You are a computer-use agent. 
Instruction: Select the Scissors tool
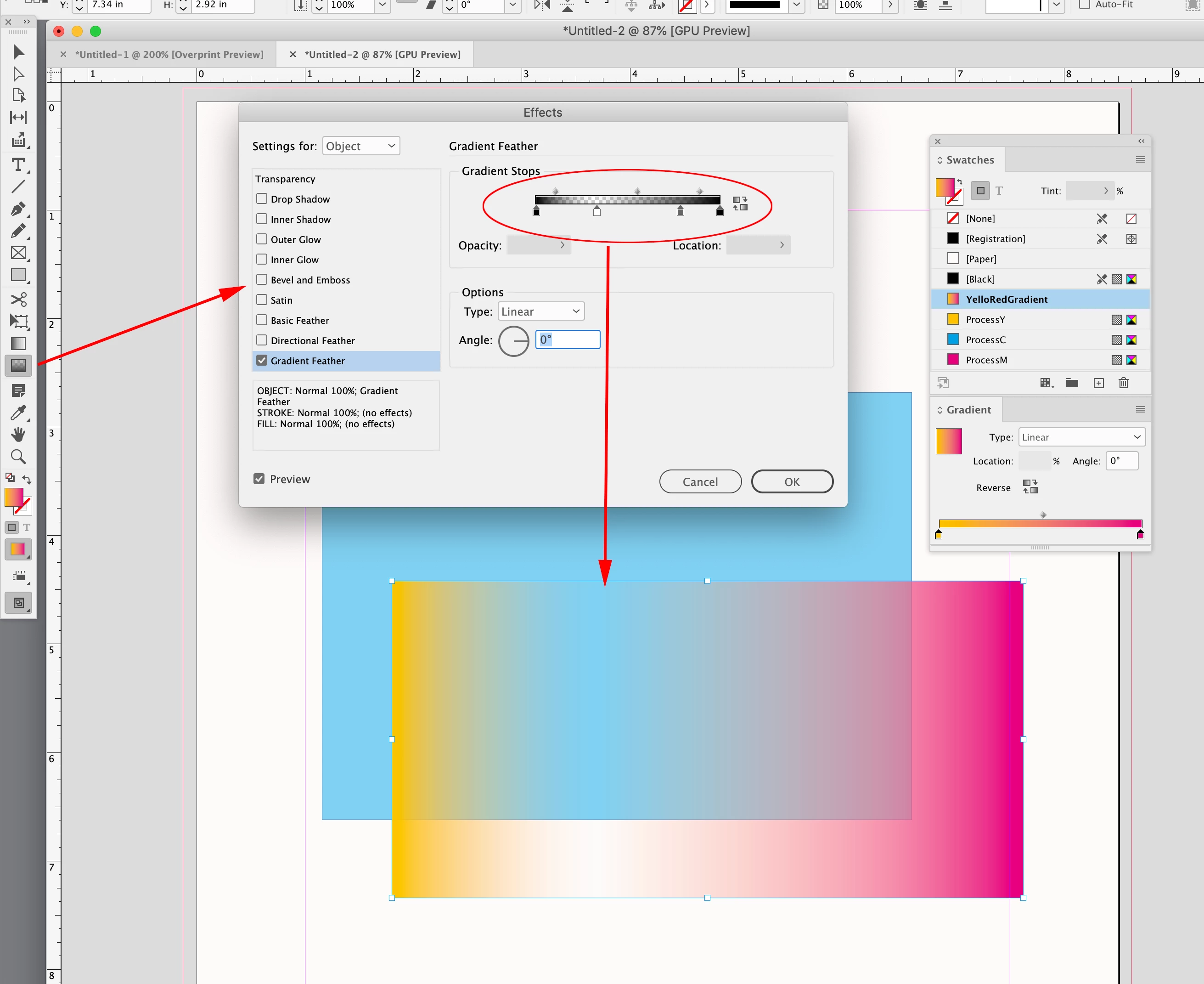[18, 299]
